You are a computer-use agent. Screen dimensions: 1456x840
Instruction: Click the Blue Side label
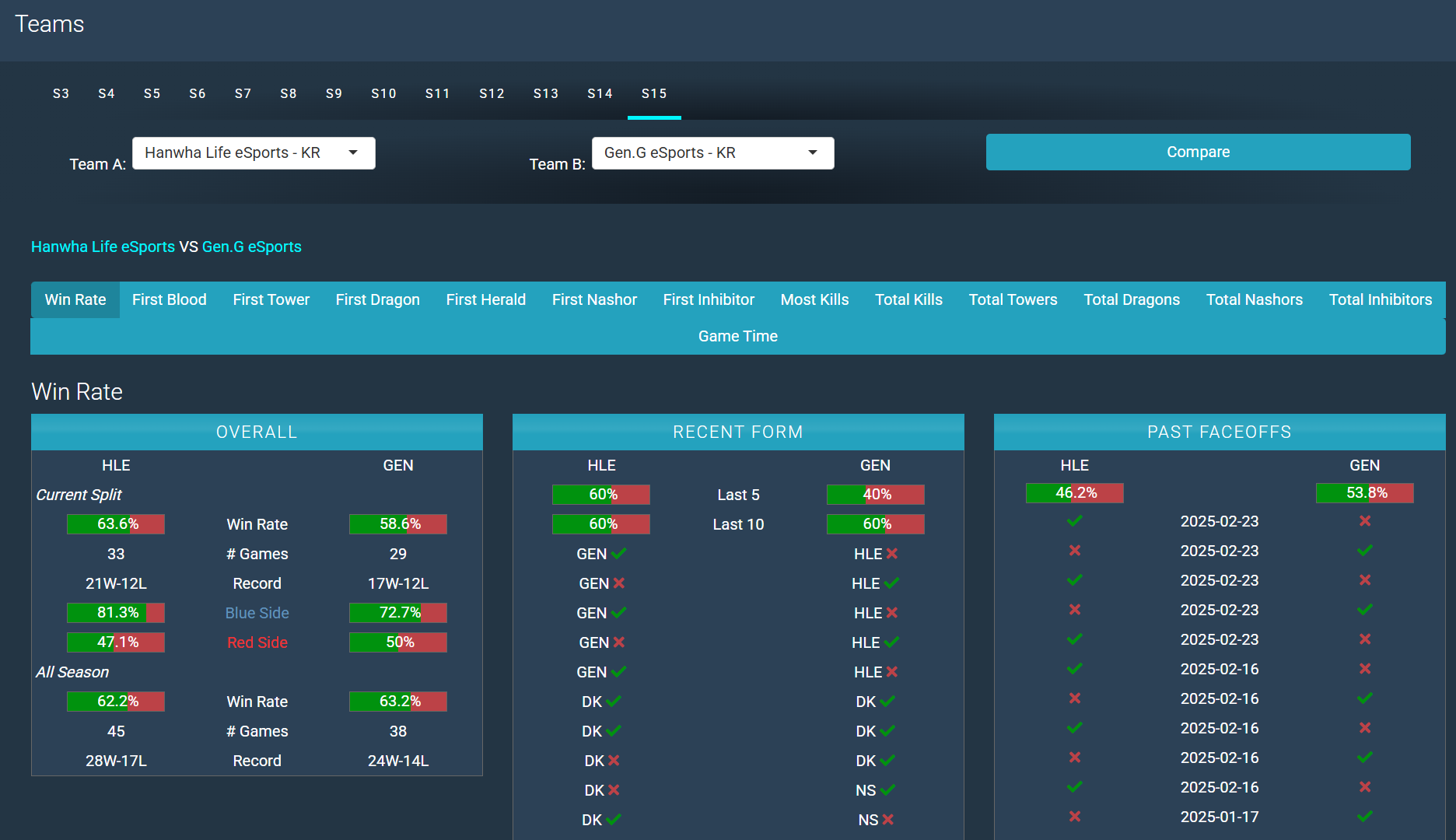coord(257,613)
